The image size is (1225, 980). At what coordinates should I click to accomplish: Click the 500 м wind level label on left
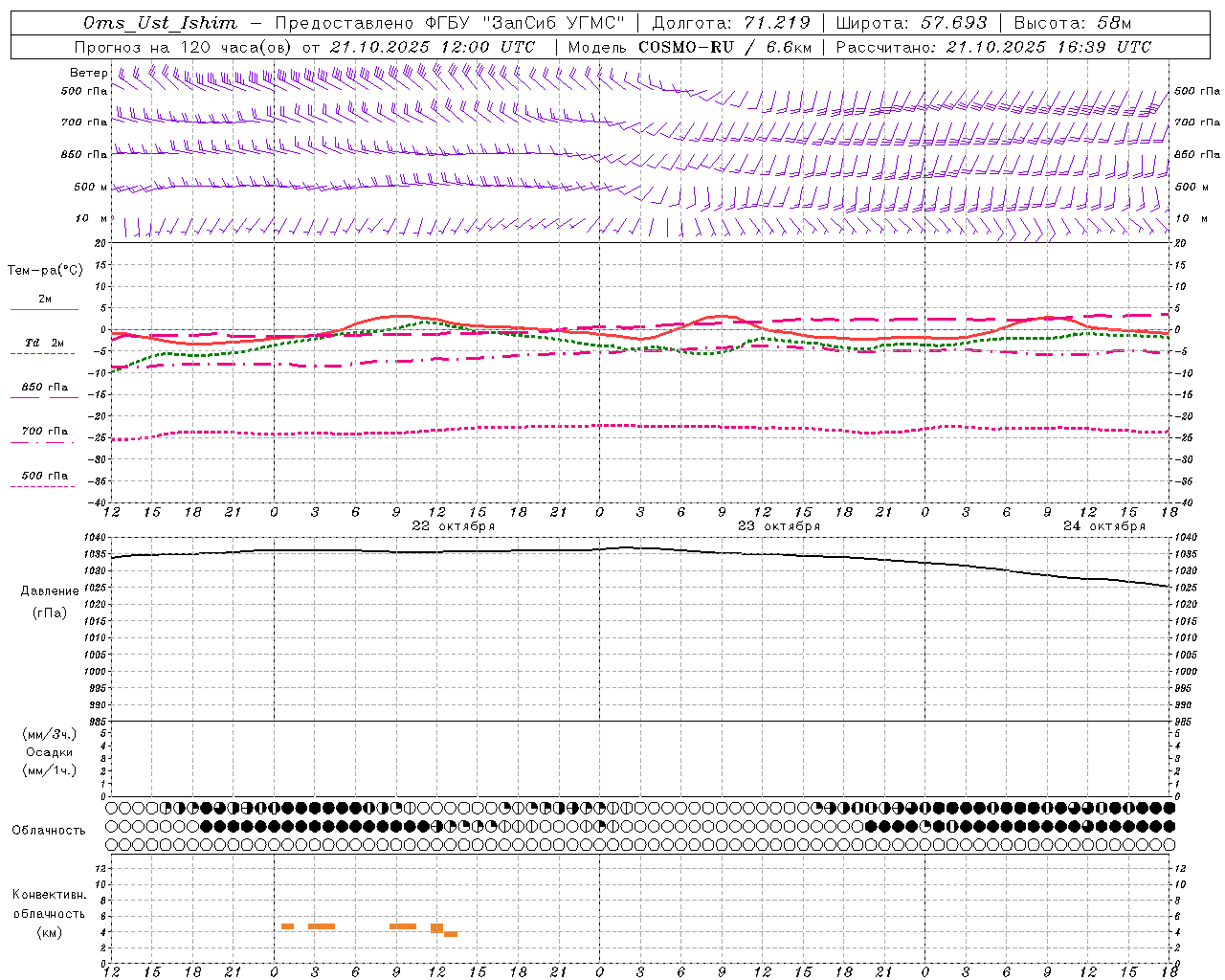click(x=91, y=187)
